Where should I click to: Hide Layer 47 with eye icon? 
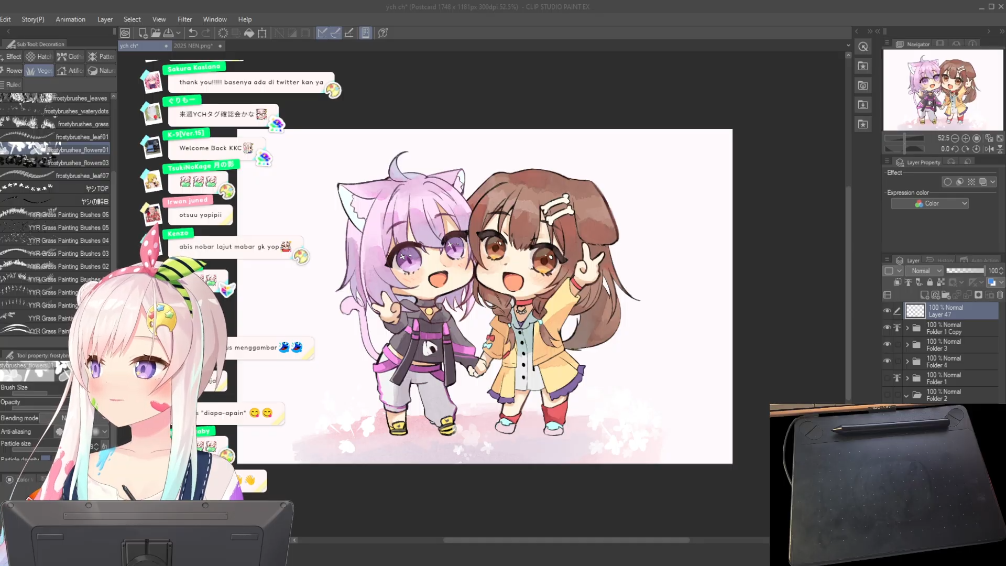[887, 311]
